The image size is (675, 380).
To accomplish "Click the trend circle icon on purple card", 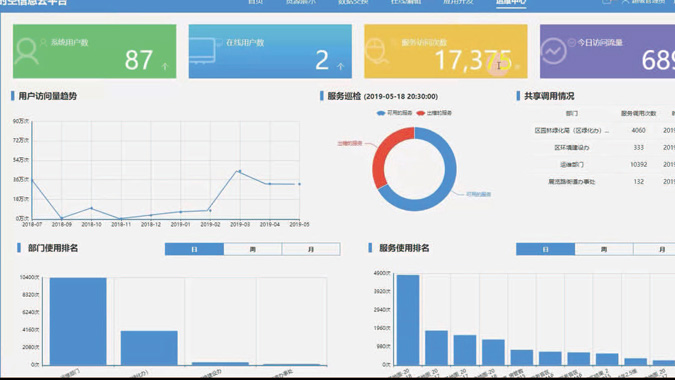I will click(x=553, y=51).
